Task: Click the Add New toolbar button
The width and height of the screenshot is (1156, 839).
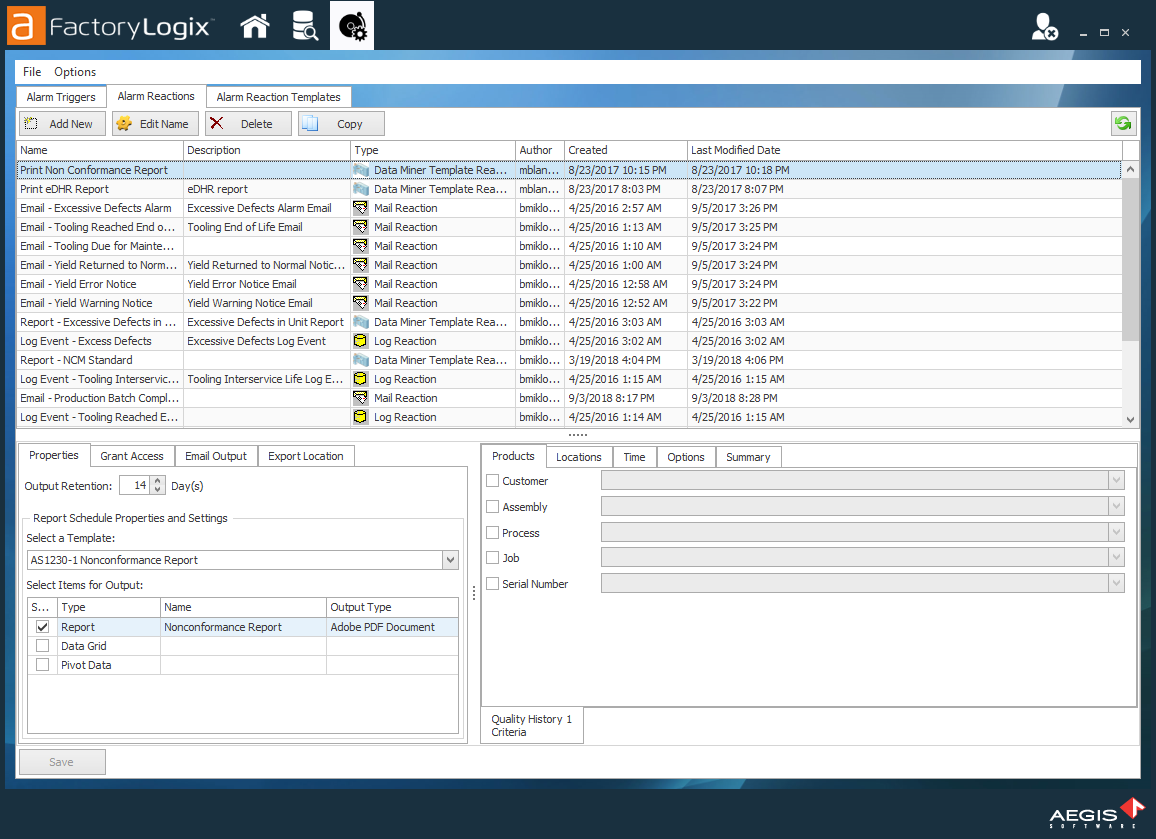Action: (x=61, y=124)
